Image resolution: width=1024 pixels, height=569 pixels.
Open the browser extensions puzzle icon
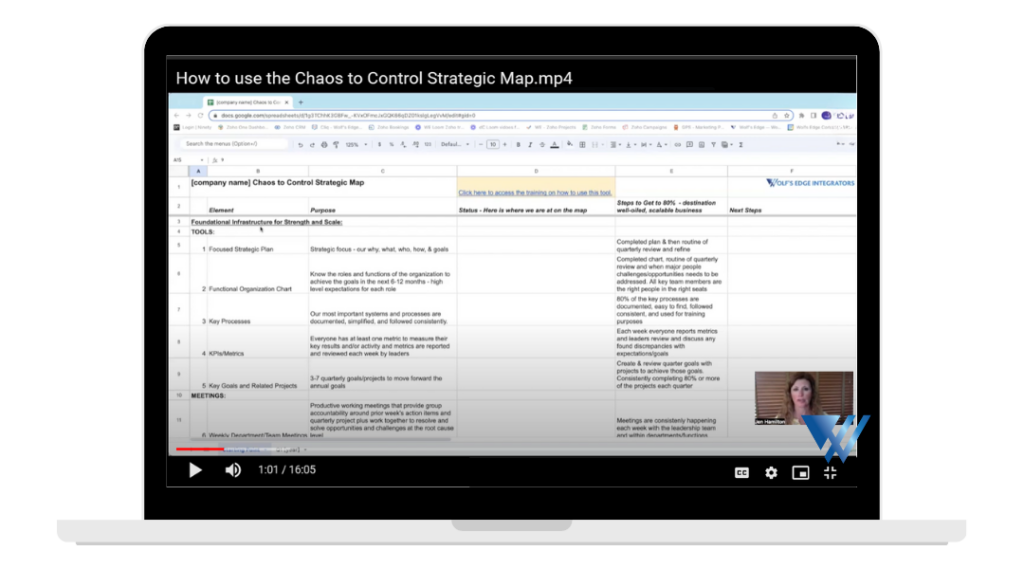pos(802,116)
